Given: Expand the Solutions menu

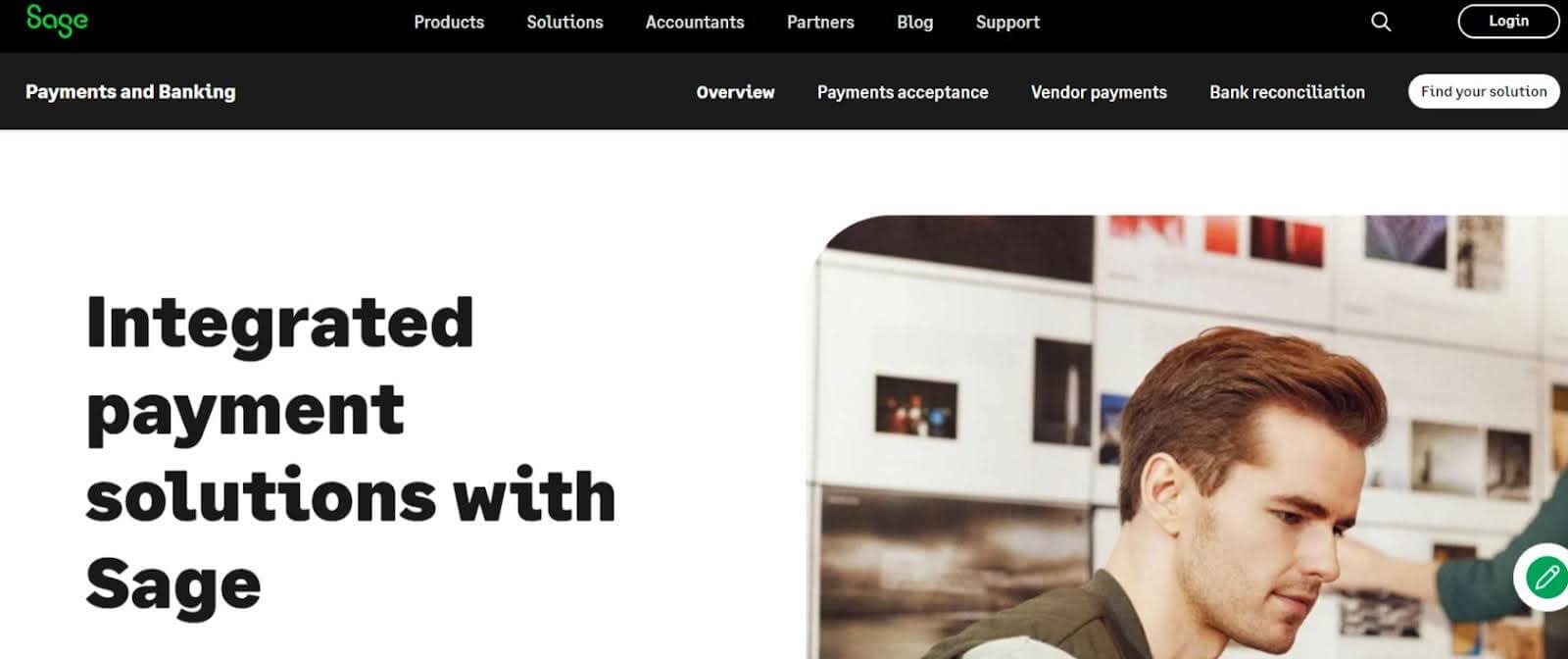Looking at the screenshot, I should [564, 22].
